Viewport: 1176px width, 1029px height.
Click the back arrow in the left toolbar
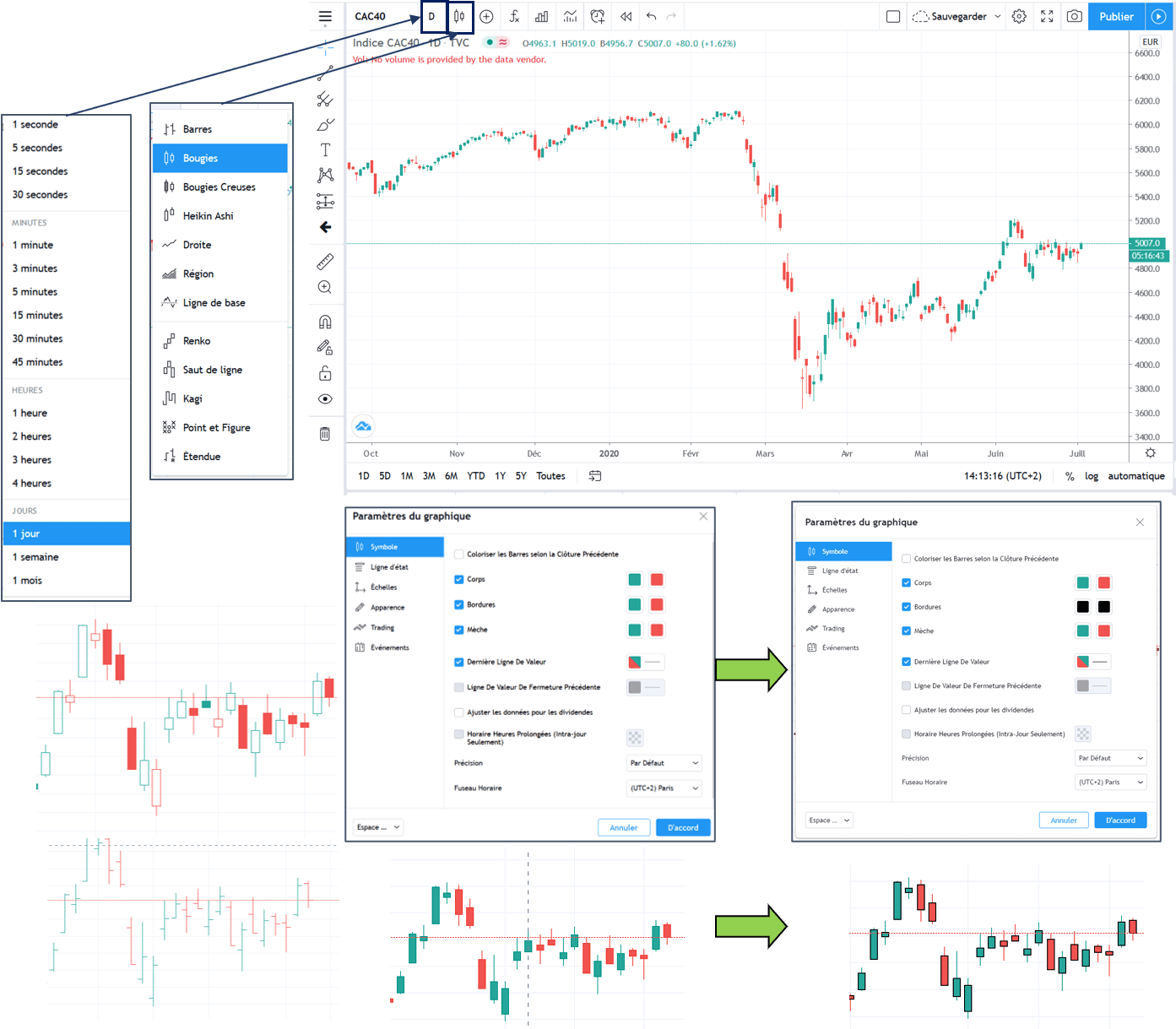[x=325, y=227]
